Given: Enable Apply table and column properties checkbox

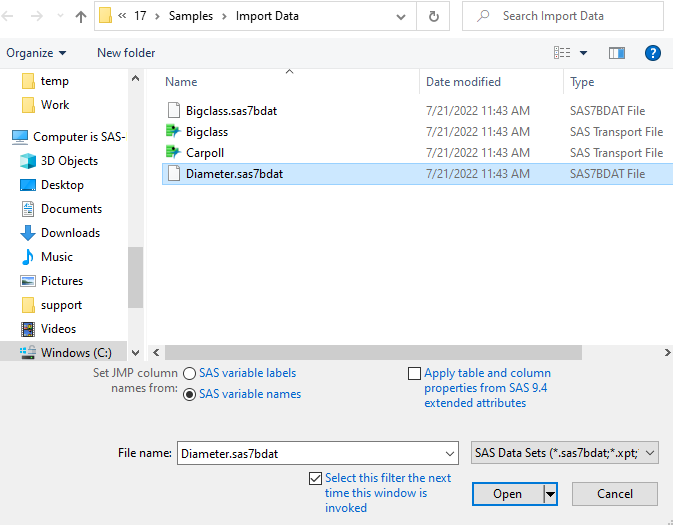Looking at the screenshot, I should pyautogui.click(x=414, y=373).
